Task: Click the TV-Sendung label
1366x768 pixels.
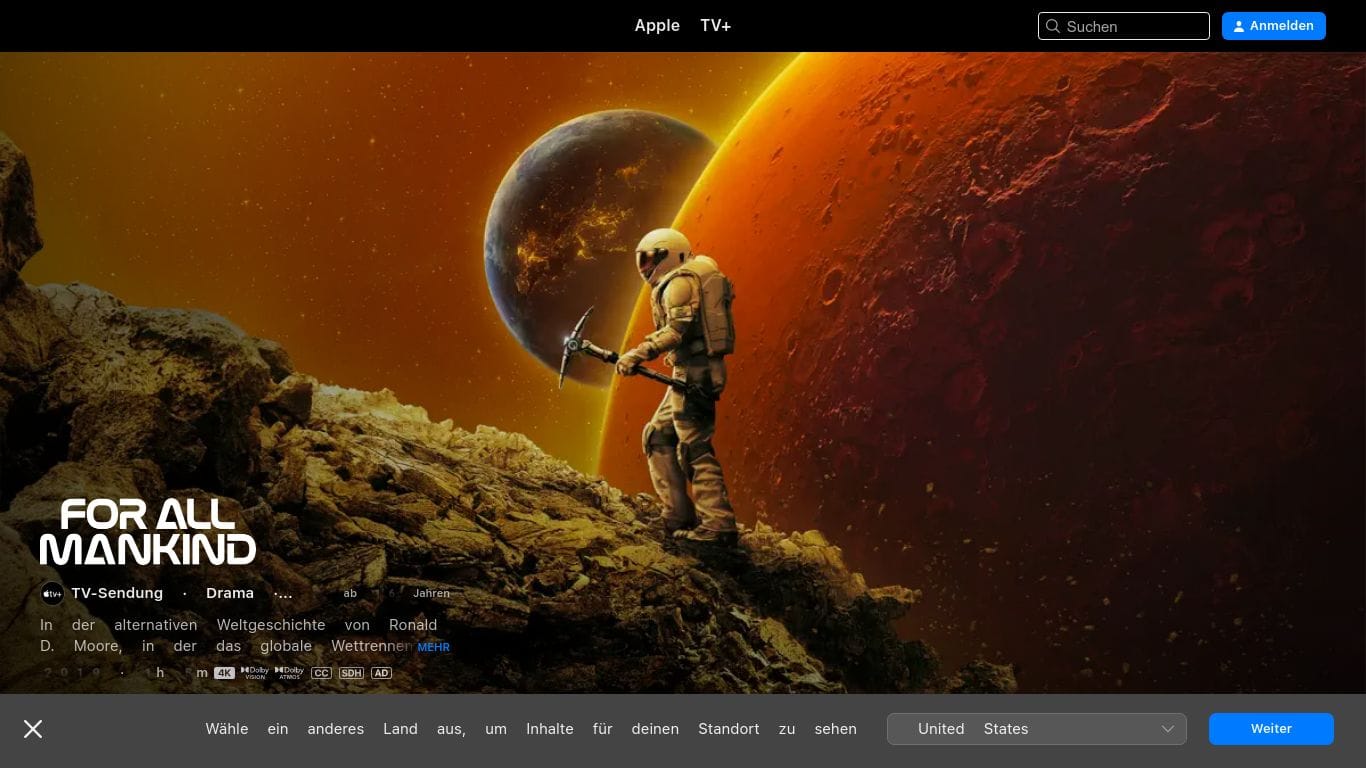Action: 117,593
